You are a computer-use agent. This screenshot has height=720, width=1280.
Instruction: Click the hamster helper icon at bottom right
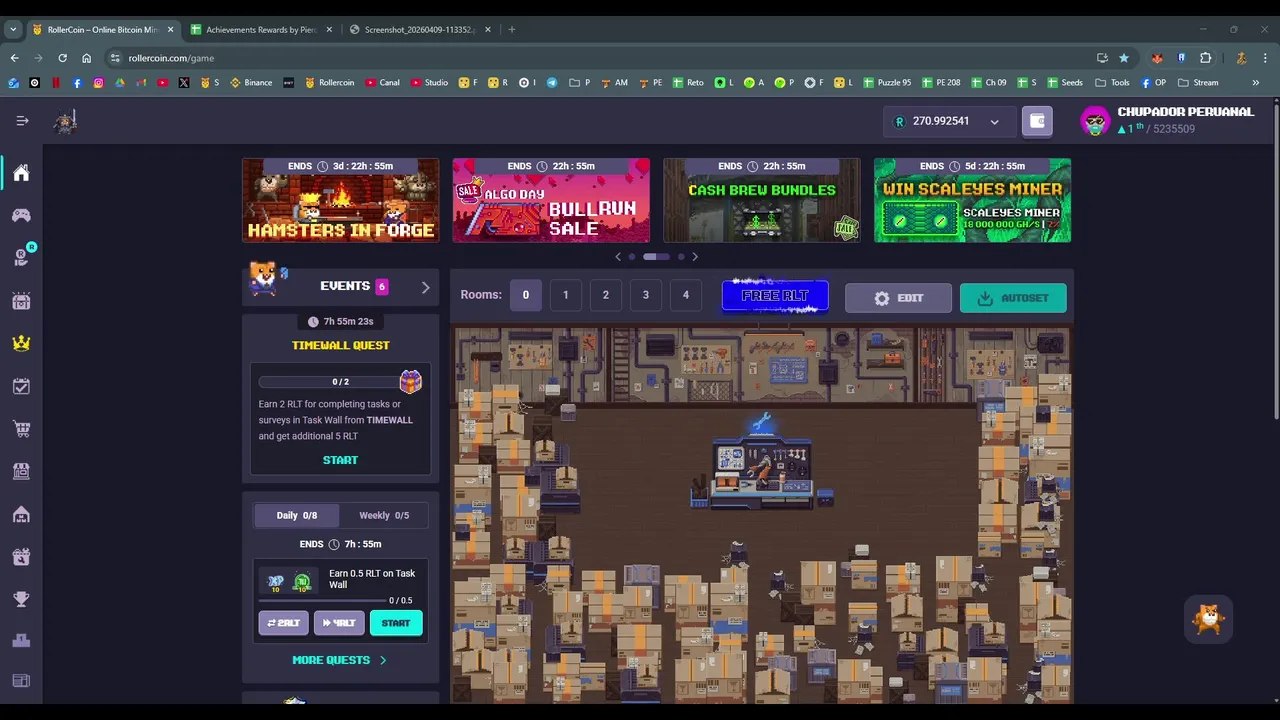tap(1209, 619)
